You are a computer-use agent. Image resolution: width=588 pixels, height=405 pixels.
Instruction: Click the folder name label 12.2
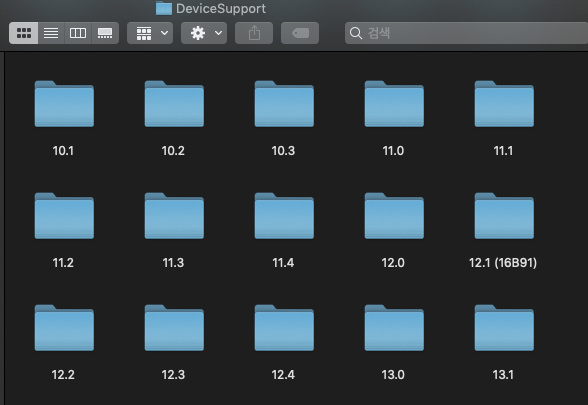pyautogui.click(x=63, y=375)
